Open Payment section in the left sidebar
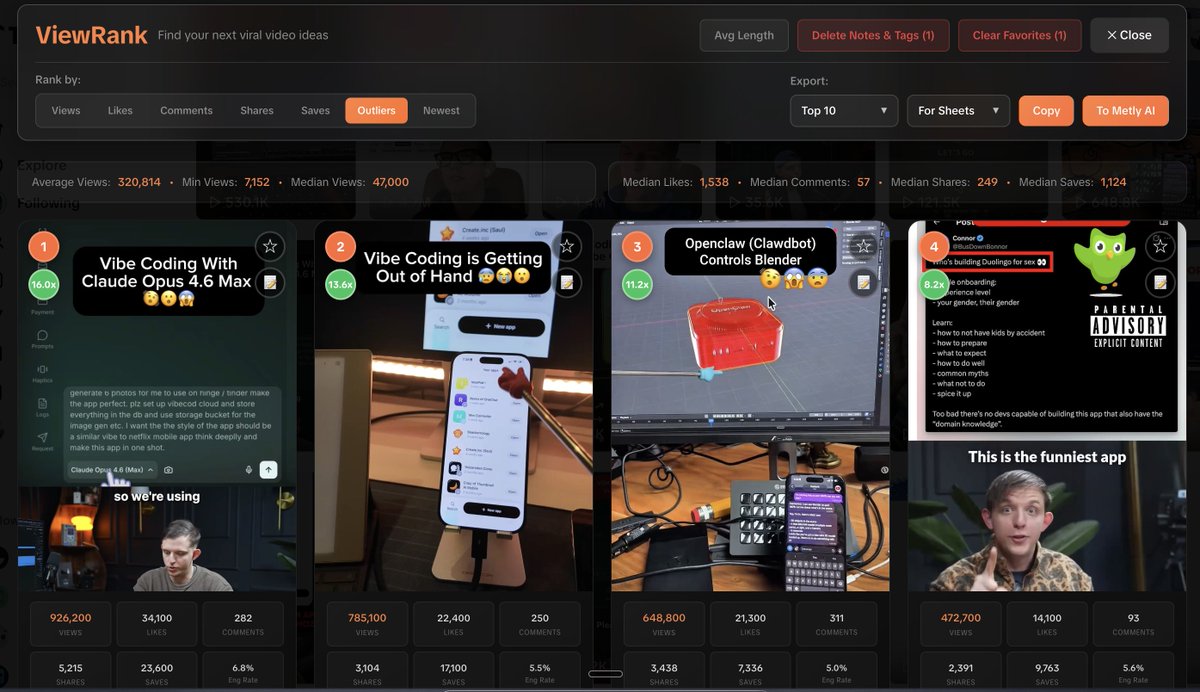 (41, 305)
